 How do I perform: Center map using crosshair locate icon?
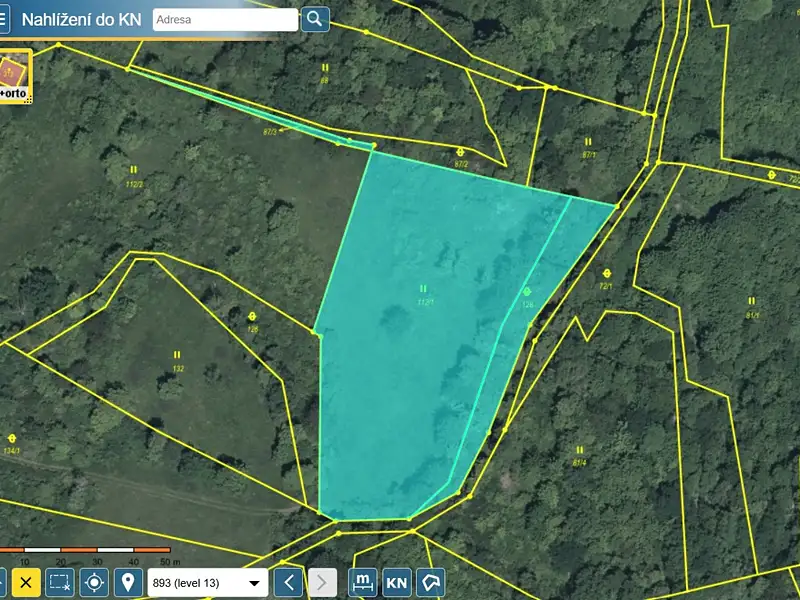pyautogui.click(x=94, y=583)
